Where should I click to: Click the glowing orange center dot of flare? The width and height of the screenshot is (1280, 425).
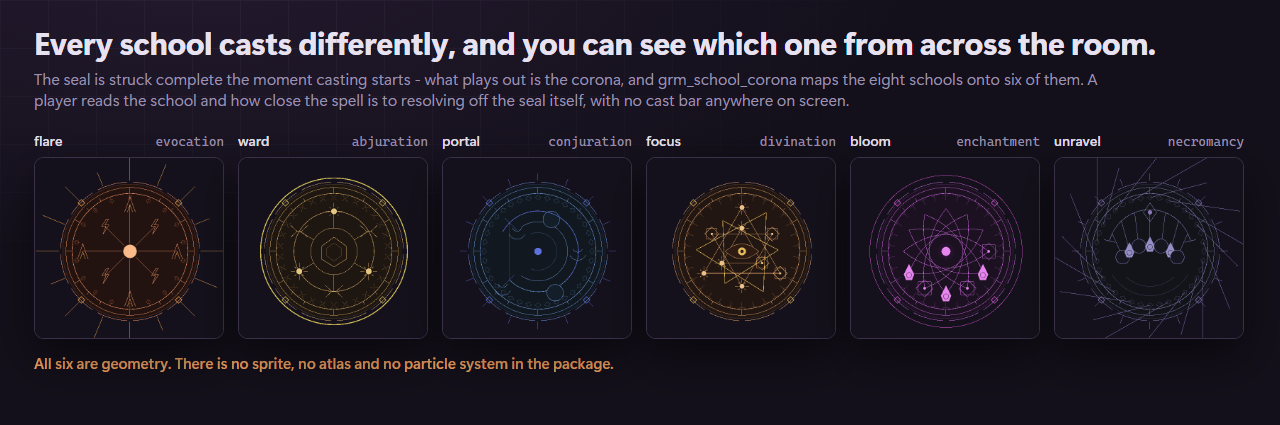129,251
